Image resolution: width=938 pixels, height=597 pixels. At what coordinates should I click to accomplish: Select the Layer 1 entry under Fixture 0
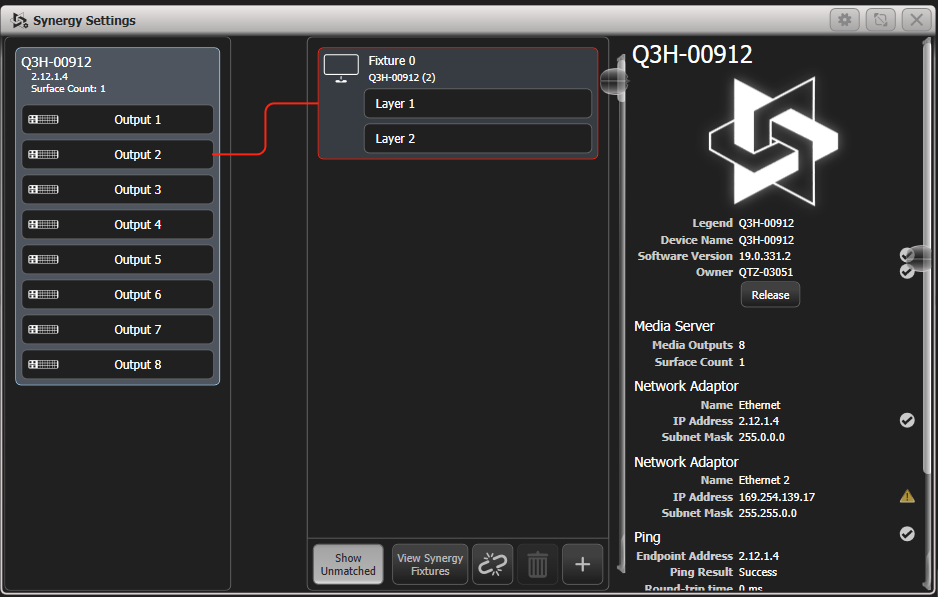coord(477,103)
